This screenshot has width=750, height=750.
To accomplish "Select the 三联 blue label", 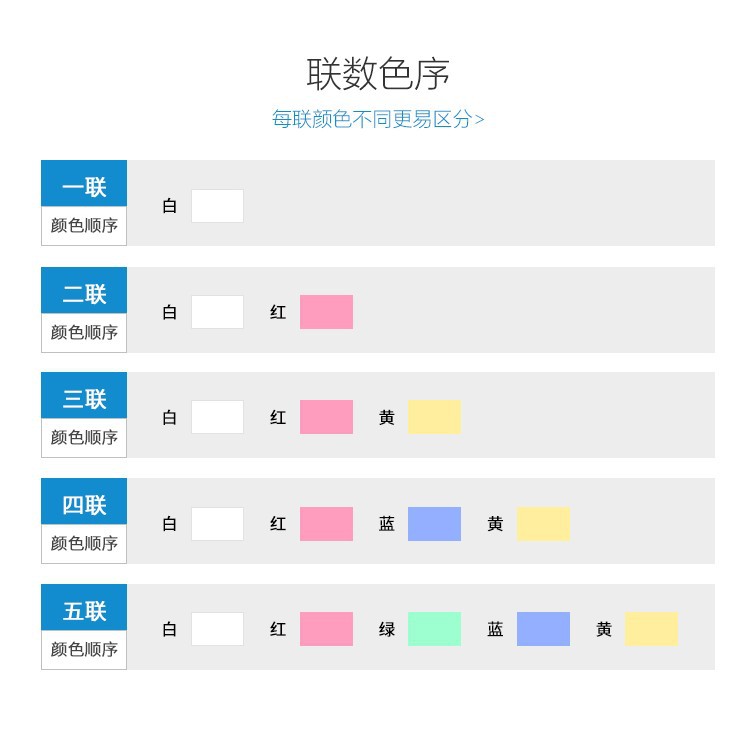I will click(x=84, y=395).
